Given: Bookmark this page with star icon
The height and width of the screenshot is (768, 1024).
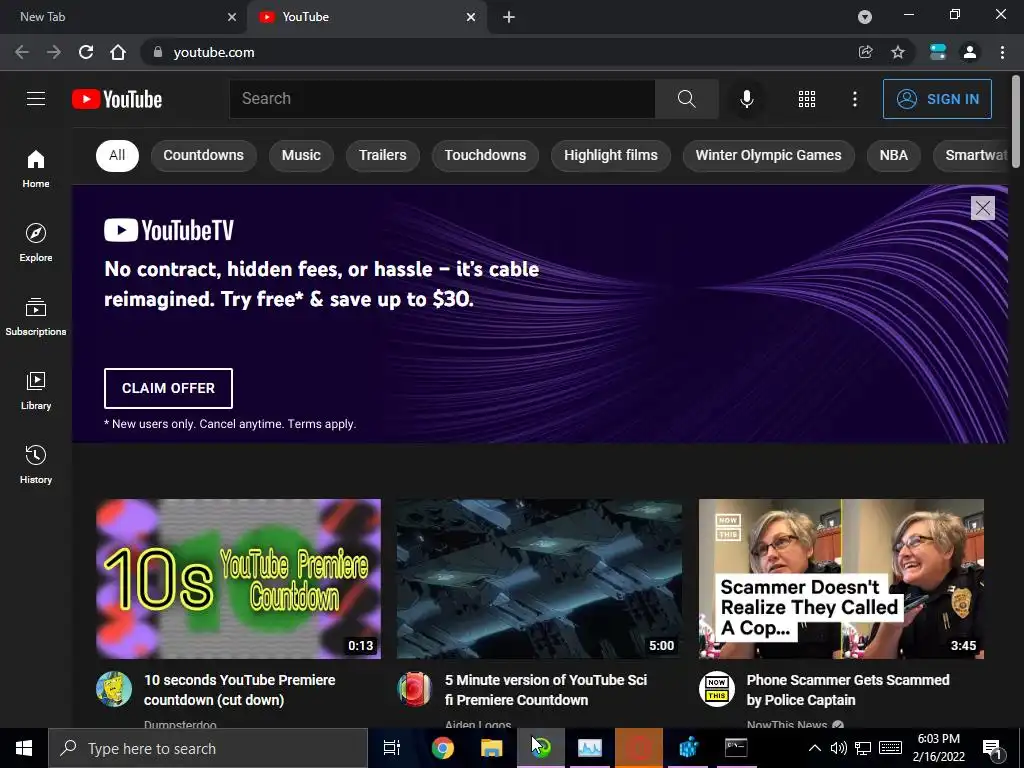Looking at the screenshot, I should pyautogui.click(x=898, y=52).
